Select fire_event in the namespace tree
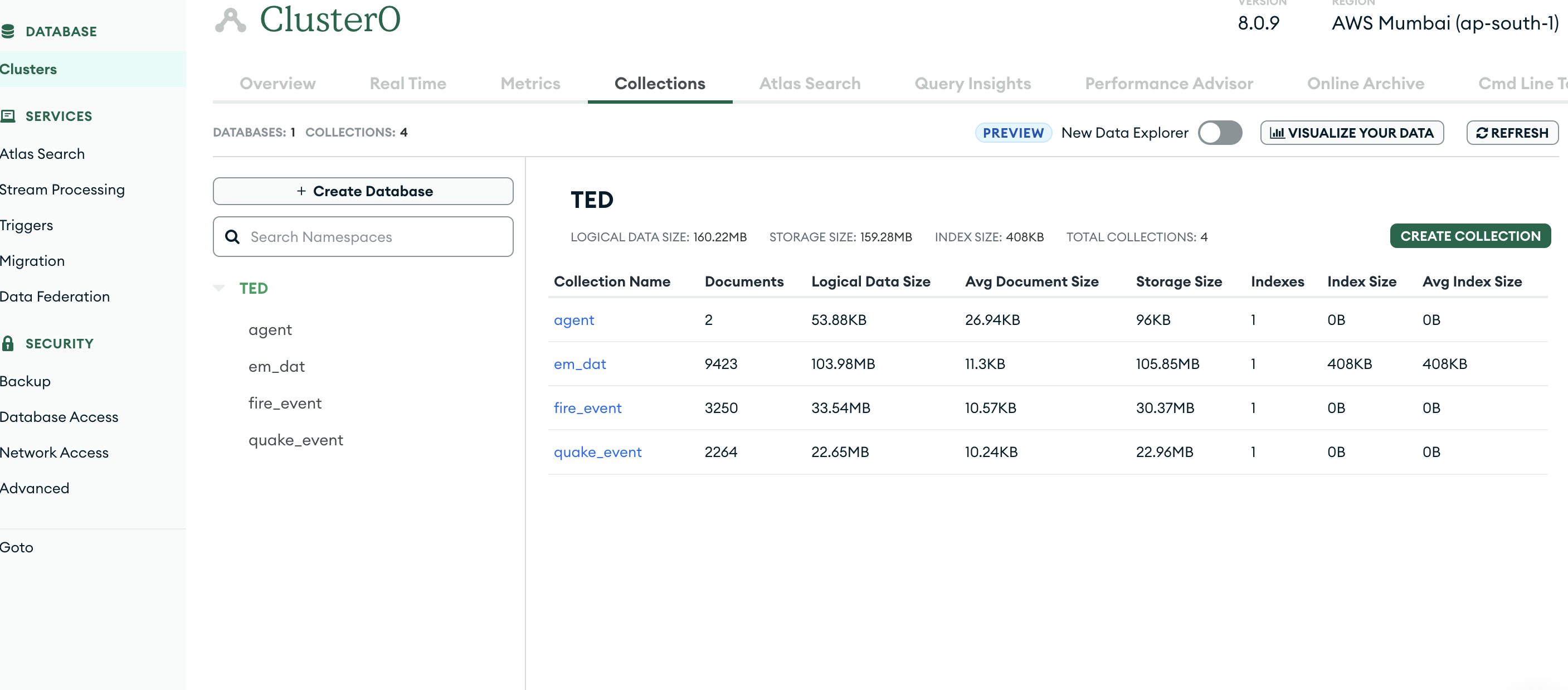This screenshot has width=1568, height=690. [x=285, y=403]
